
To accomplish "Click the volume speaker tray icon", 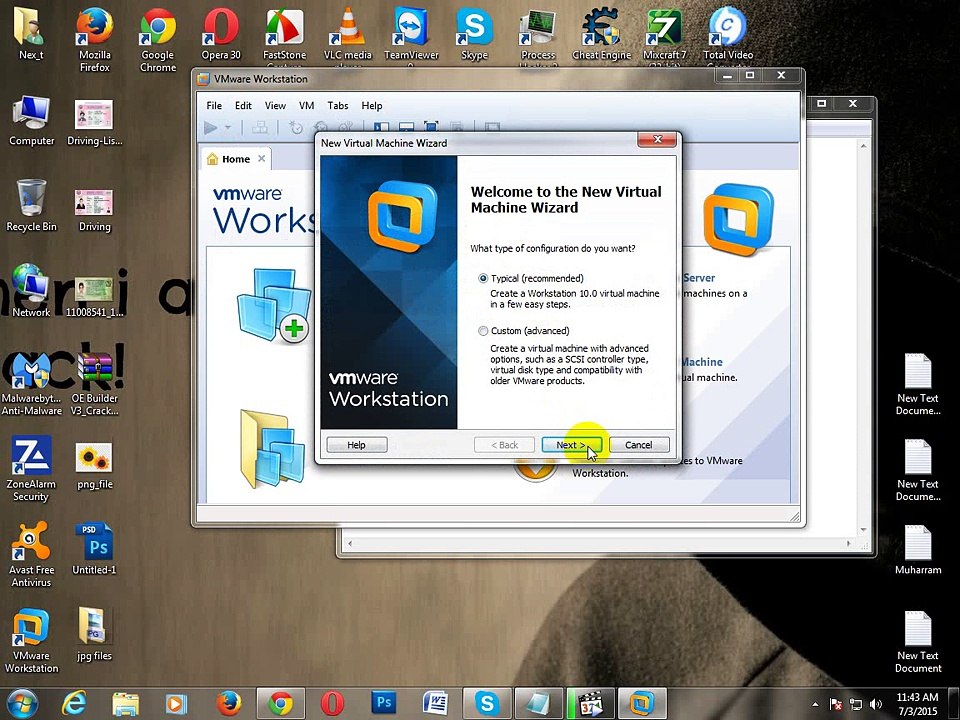I will [x=876, y=705].
